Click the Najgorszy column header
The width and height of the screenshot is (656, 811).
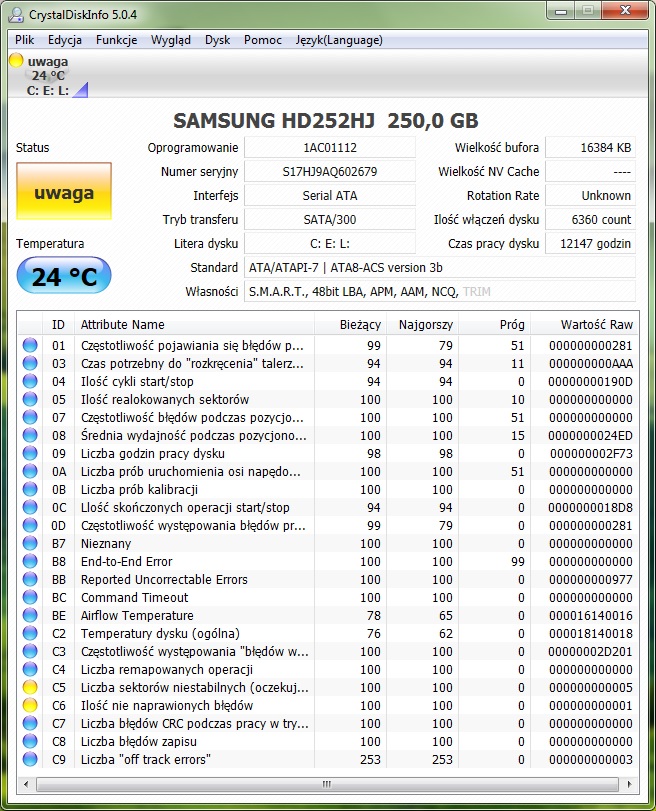(422, 324)
